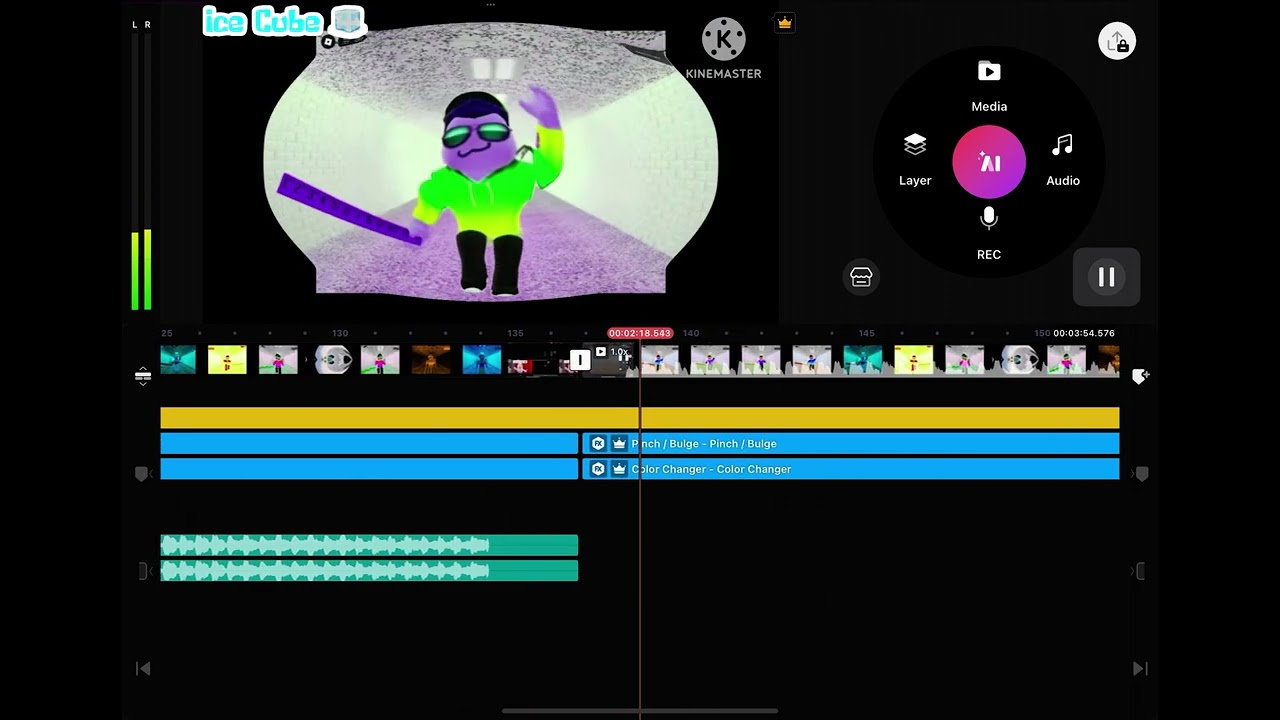1280x720 pixels.
Task: Pause the preview playback
Action: [1106, 277]
